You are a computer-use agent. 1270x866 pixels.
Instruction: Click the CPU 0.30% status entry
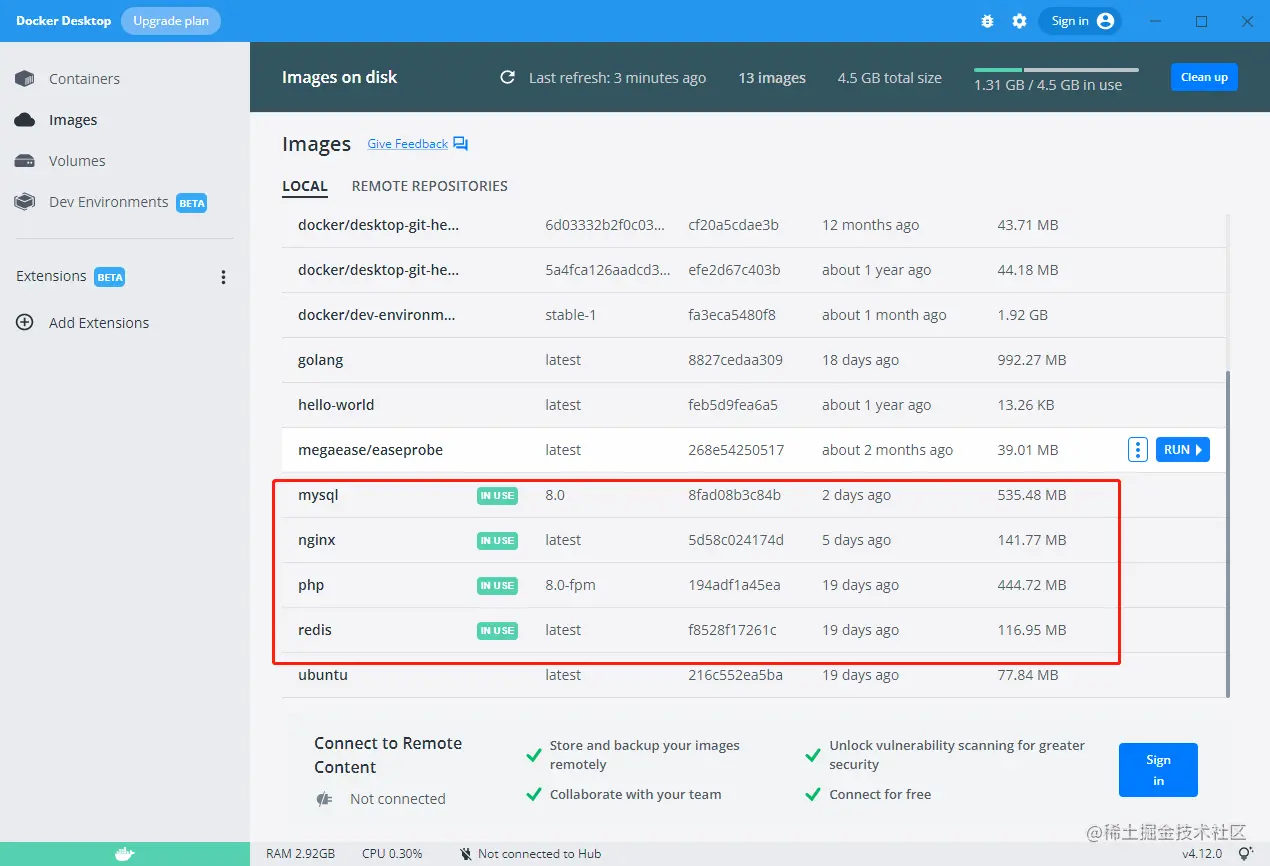392,854
